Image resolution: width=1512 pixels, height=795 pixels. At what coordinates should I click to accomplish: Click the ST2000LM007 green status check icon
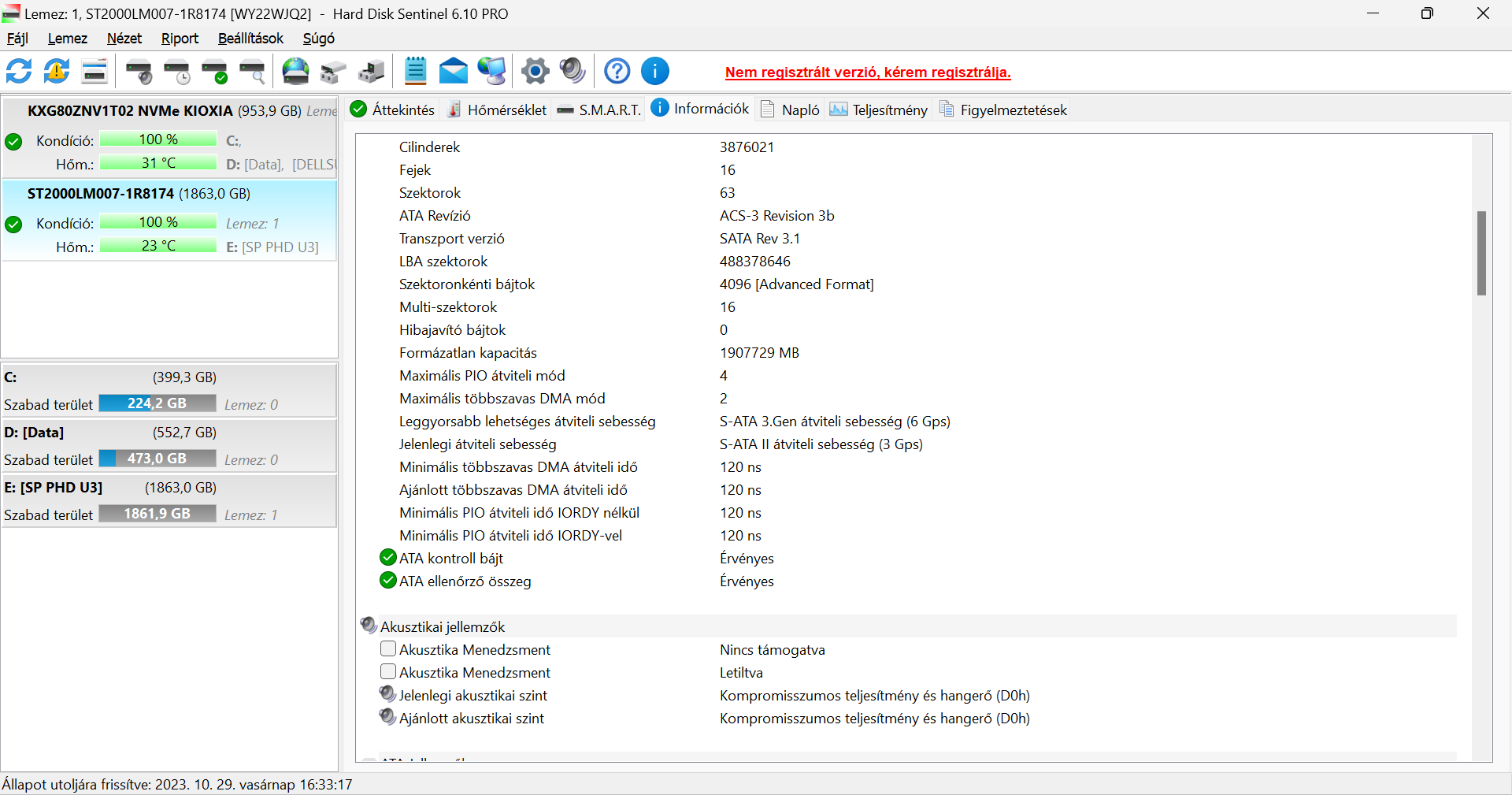coord(13,225)
